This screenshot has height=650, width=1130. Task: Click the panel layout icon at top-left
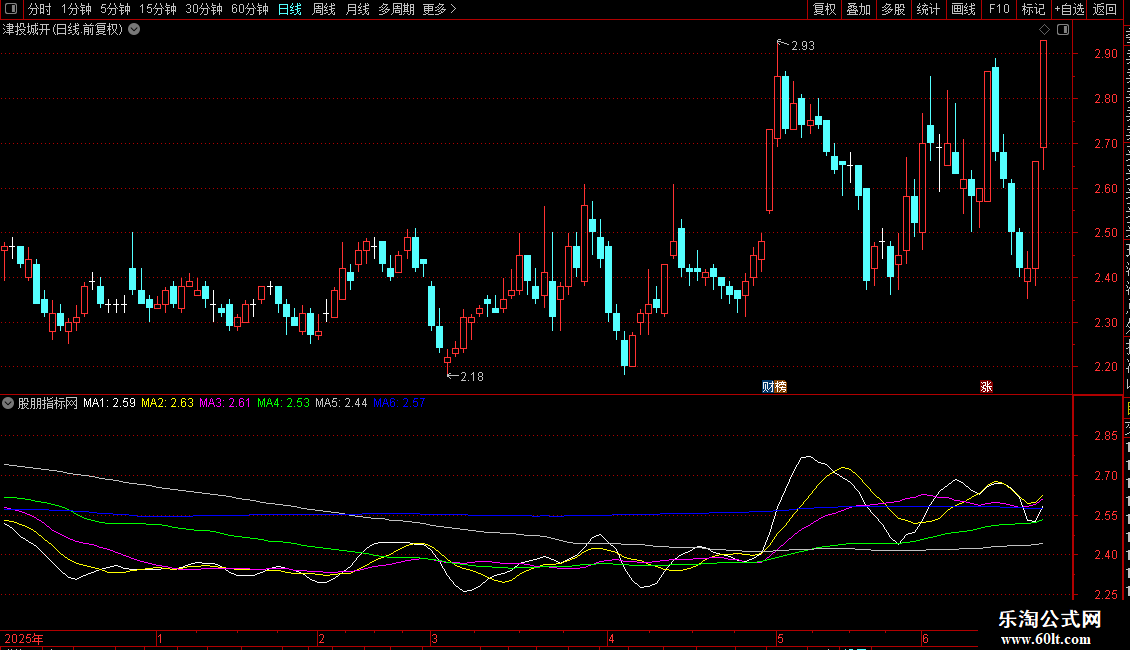tap(11, 9)
